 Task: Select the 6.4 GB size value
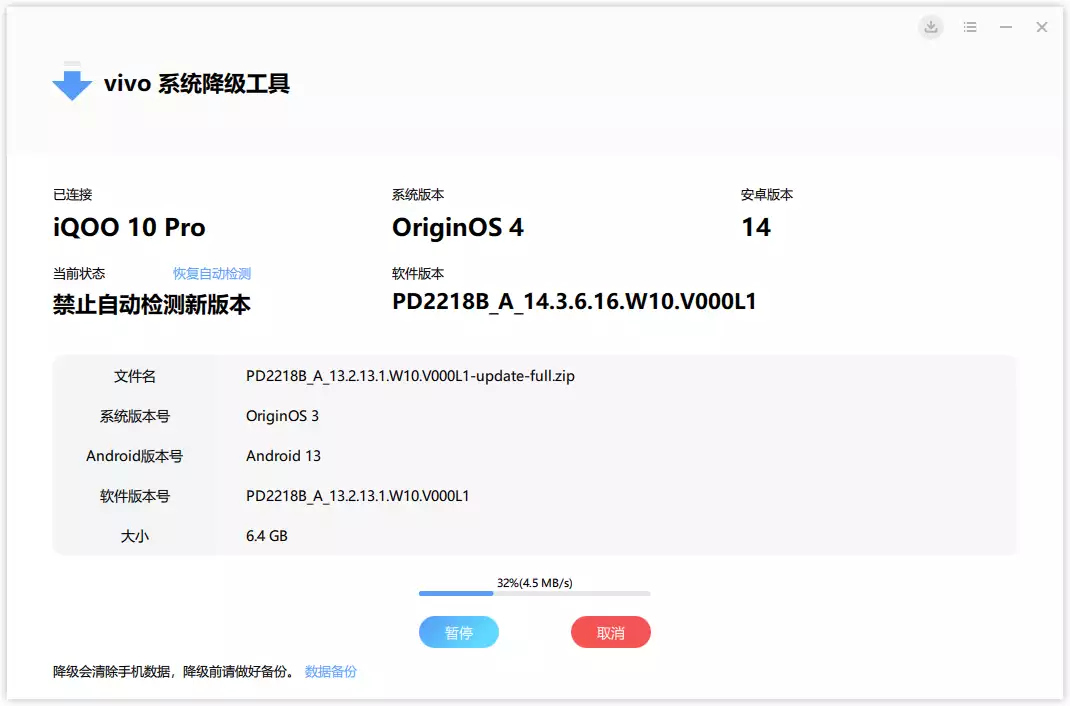266,536
